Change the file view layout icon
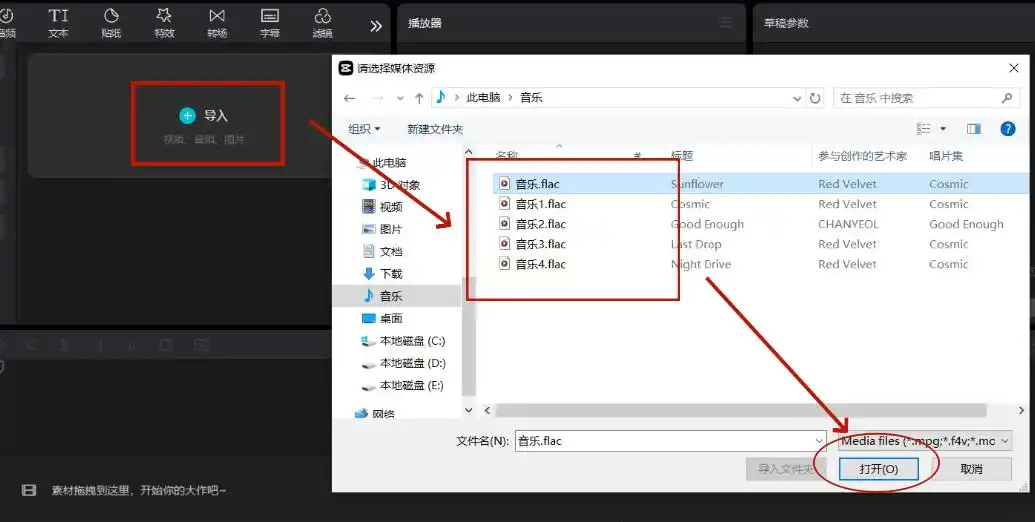 [923, 129]
